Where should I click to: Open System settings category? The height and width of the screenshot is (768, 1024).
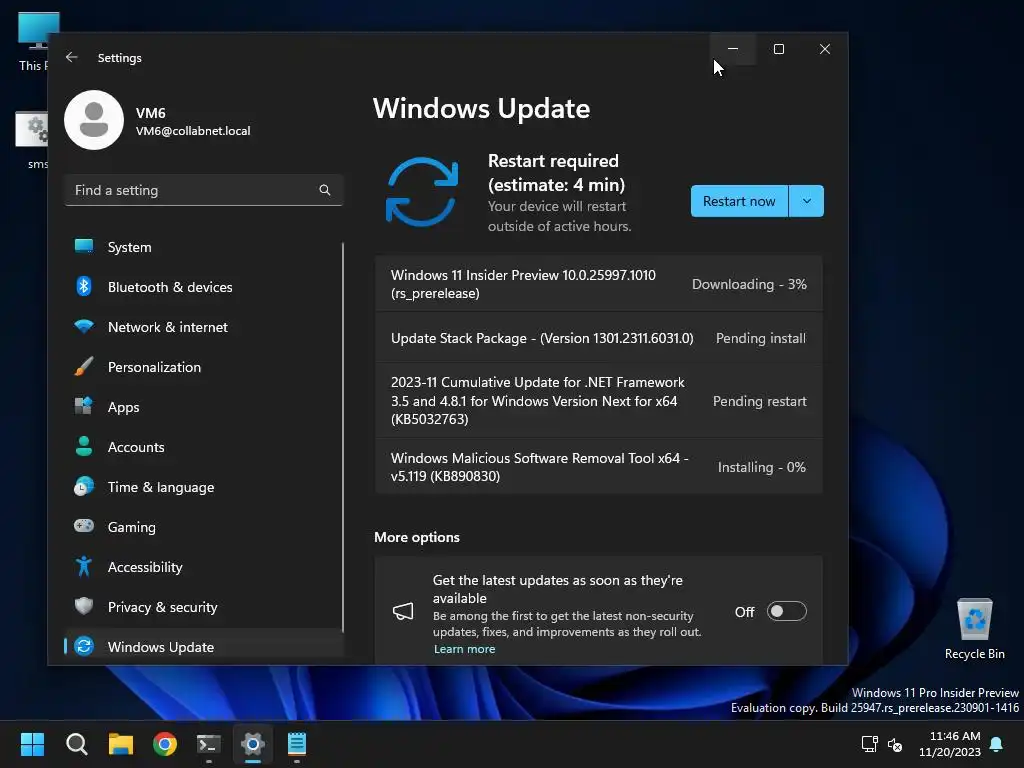click(x=204, y=247)
